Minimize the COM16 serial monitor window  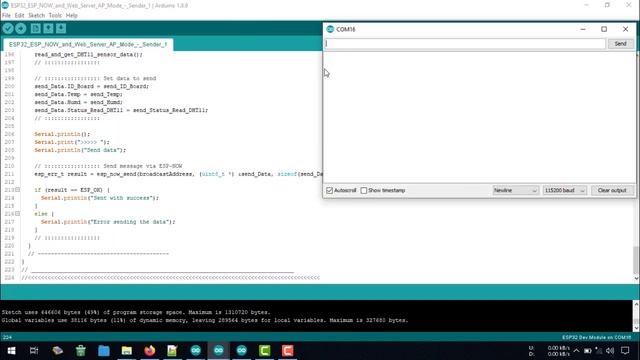[583, 29]
